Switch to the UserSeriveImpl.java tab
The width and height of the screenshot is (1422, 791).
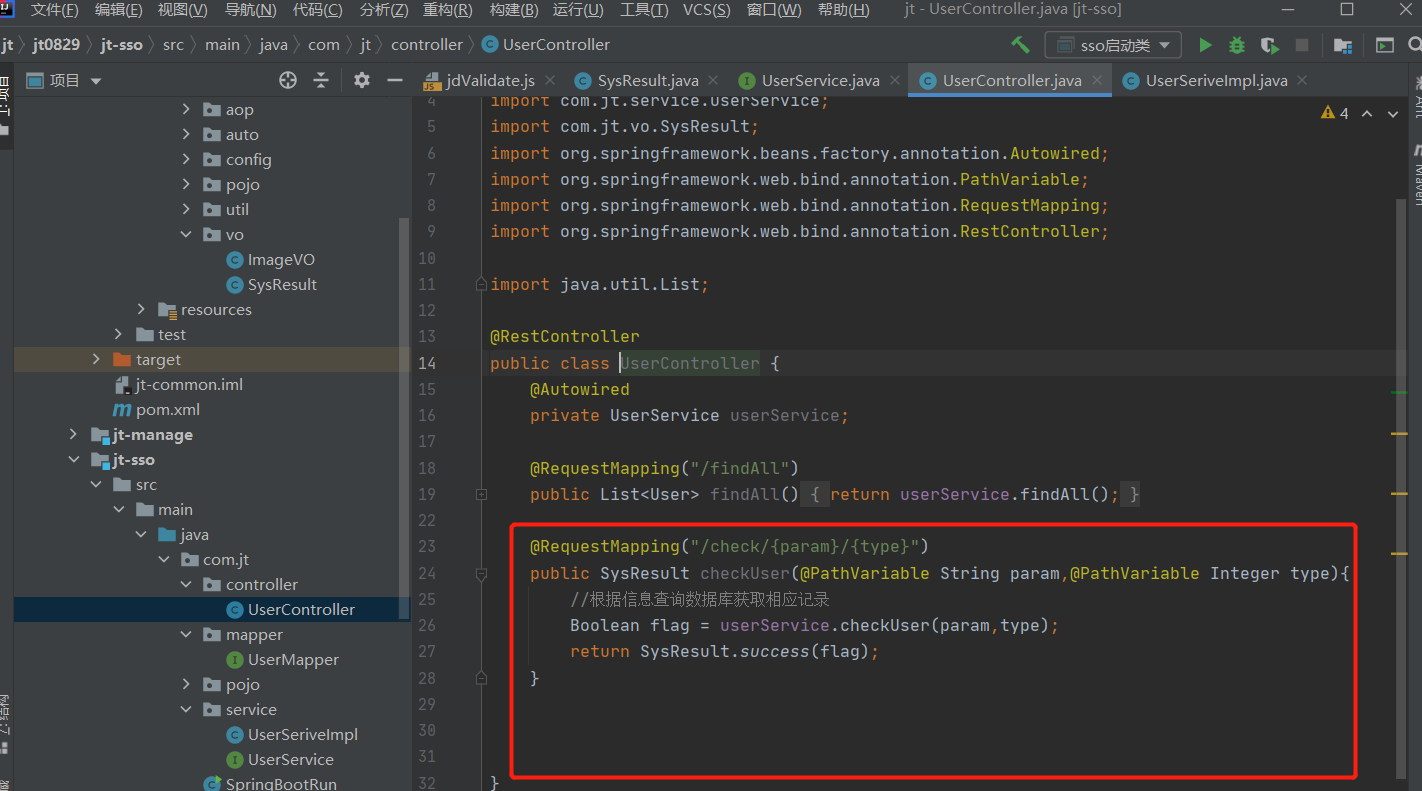[1216, 80]
